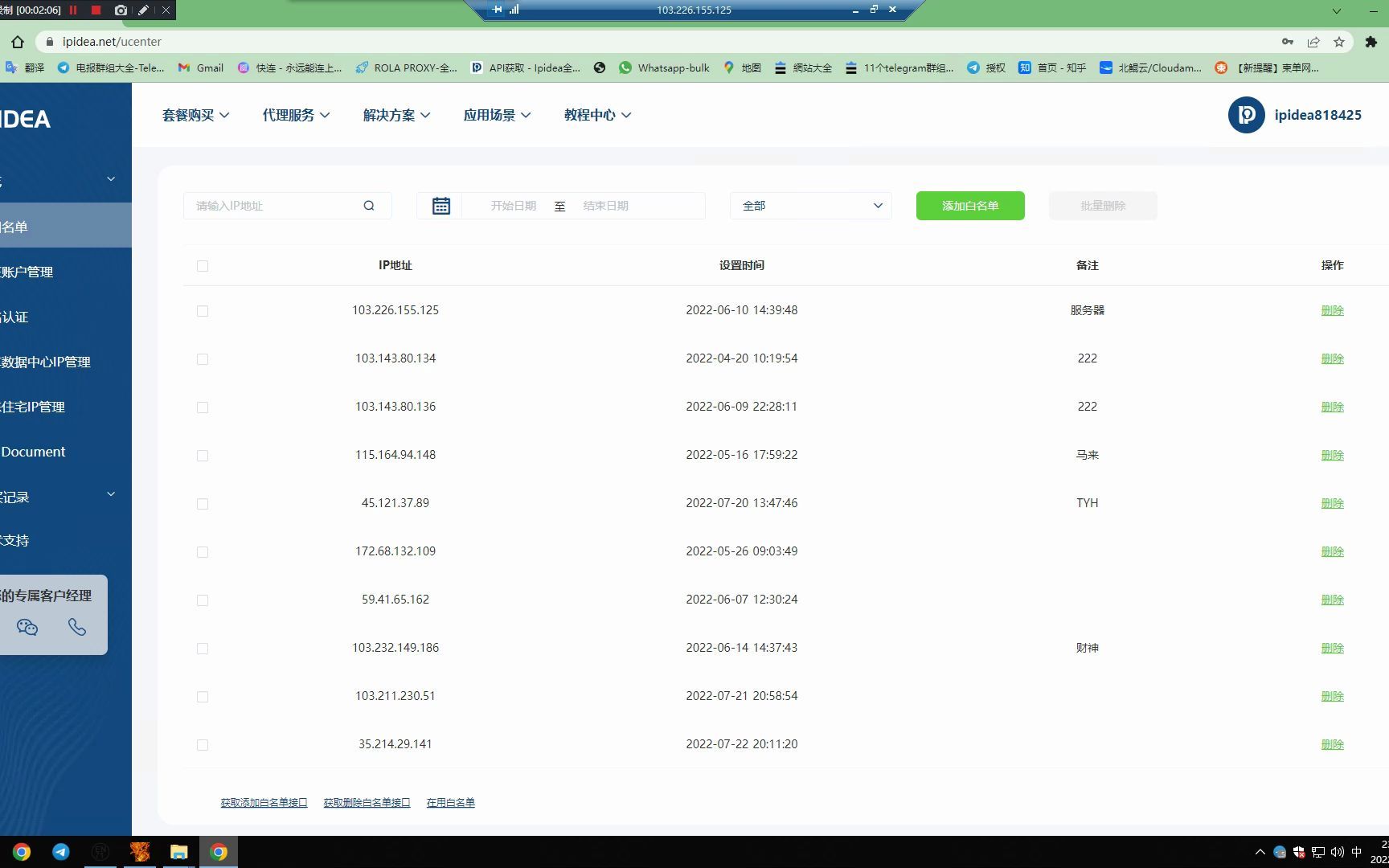Check the row for 103.226.155.125
1389x868 pixels.
(x=203, y=311)
